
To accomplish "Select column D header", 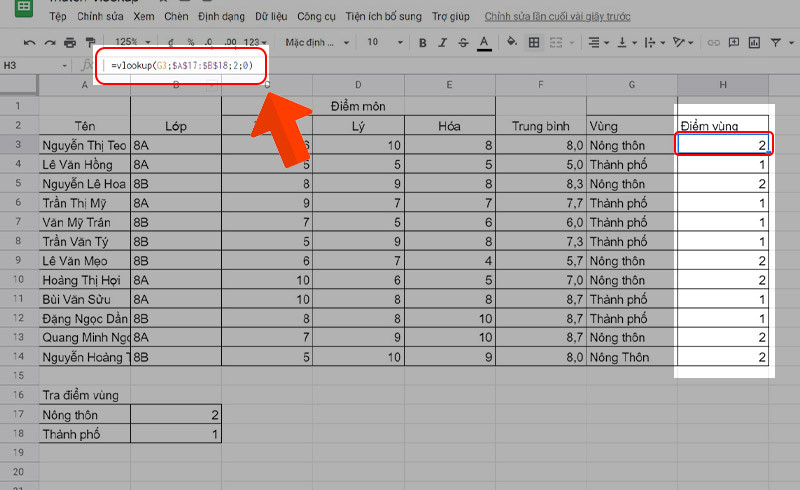I will pos(358,85).
